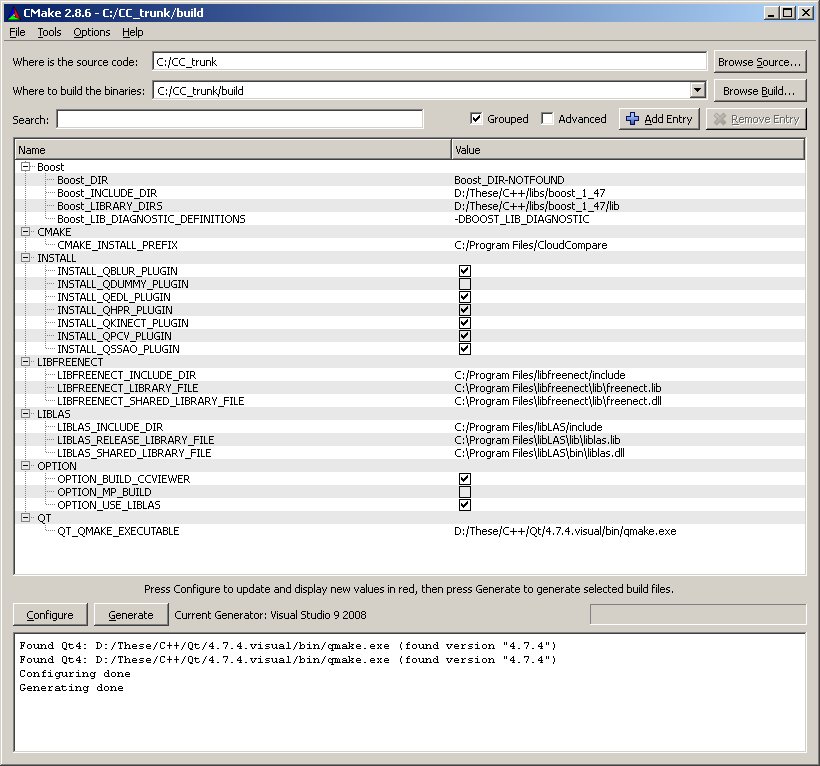Viewport: 820px width, 766px height.
Task: Collapse the QT group
Action: click(x=25, y=518)
